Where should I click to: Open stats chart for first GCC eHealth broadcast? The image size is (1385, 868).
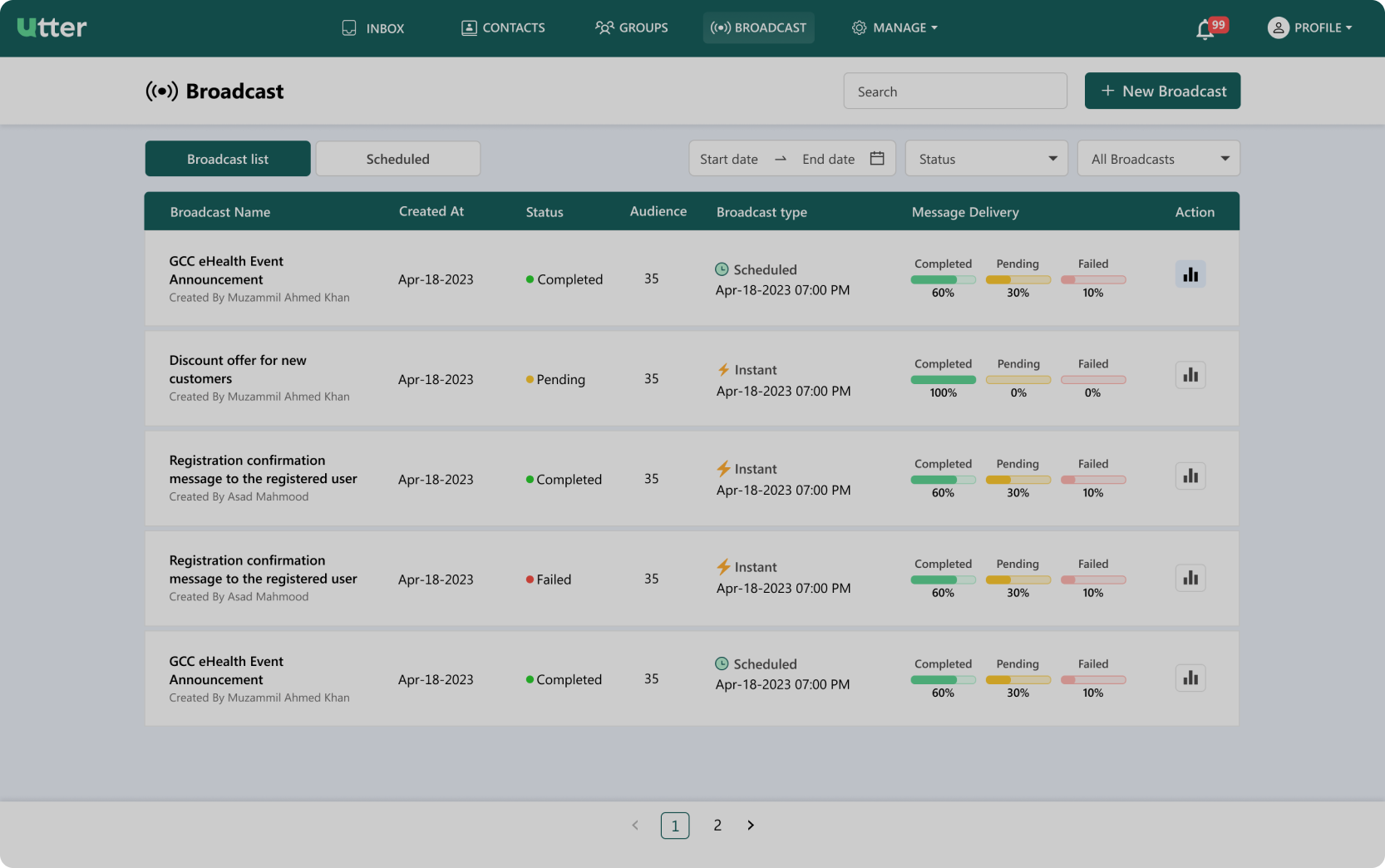click(1190, 274)
